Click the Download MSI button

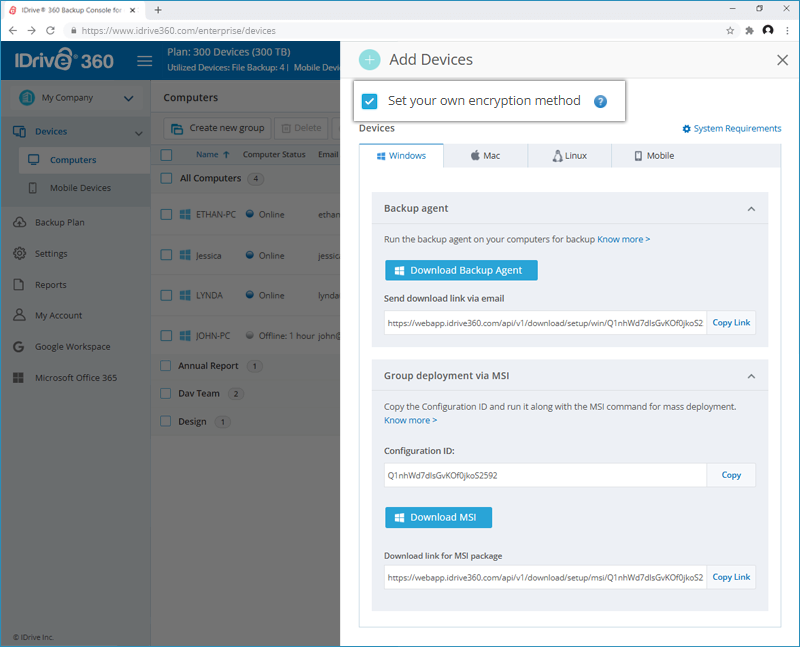pos(438,517)
